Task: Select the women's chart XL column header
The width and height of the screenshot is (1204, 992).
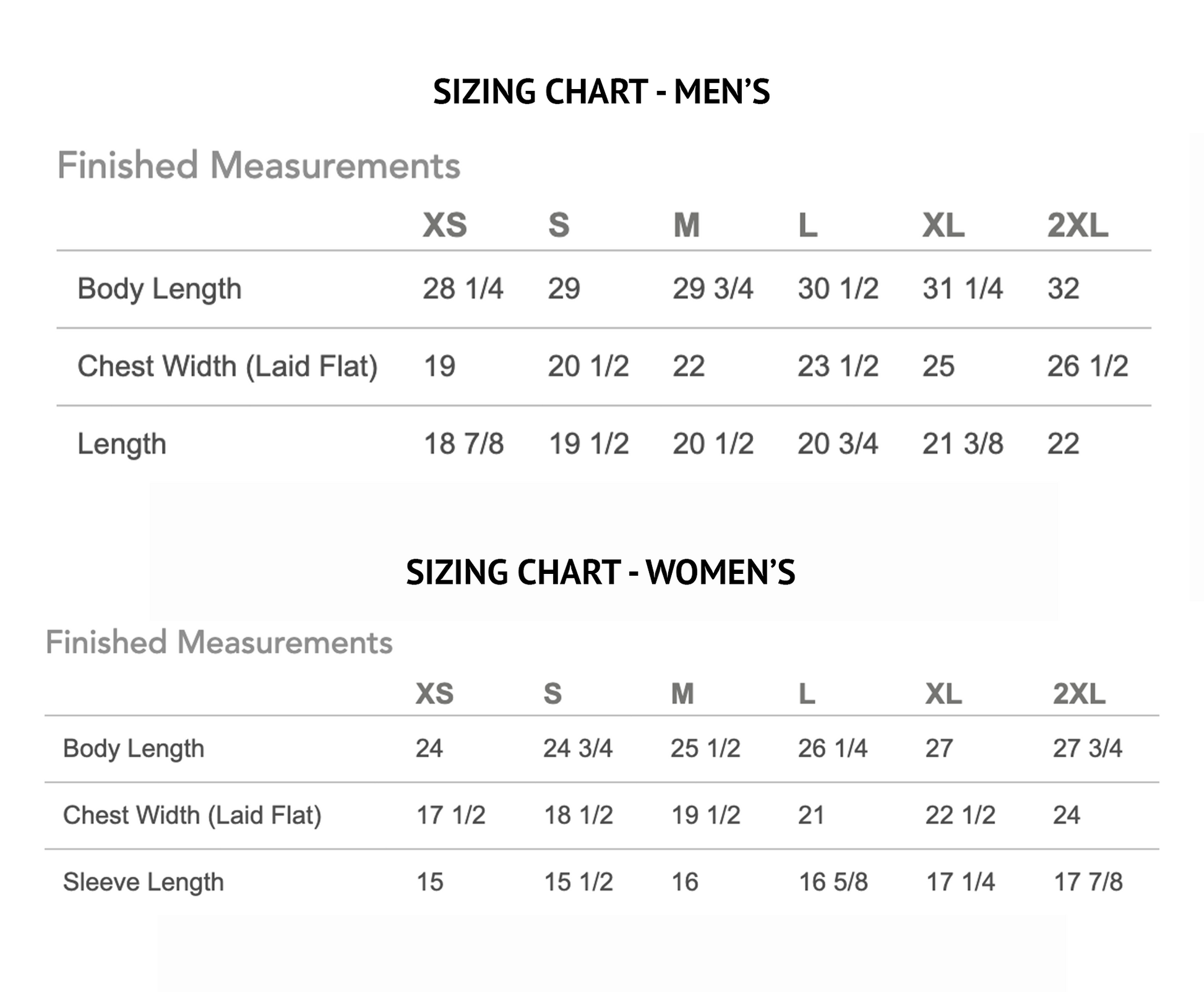Action: [x=944, y=694]
